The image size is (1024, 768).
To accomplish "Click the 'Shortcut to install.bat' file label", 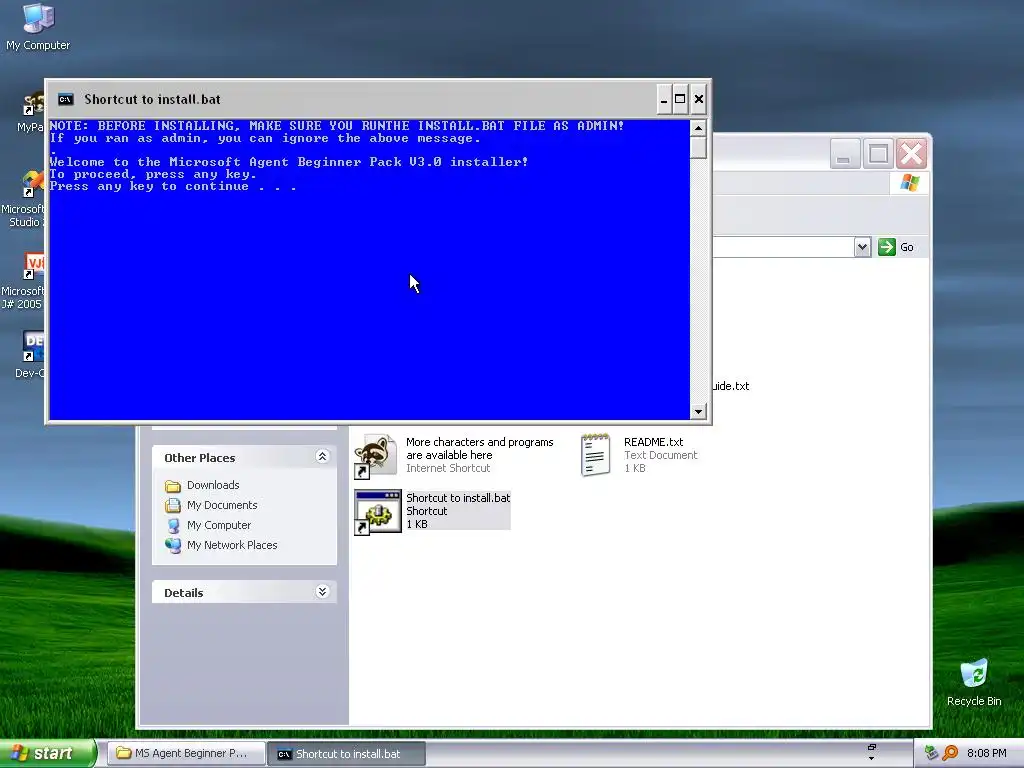I will point(458,498).
